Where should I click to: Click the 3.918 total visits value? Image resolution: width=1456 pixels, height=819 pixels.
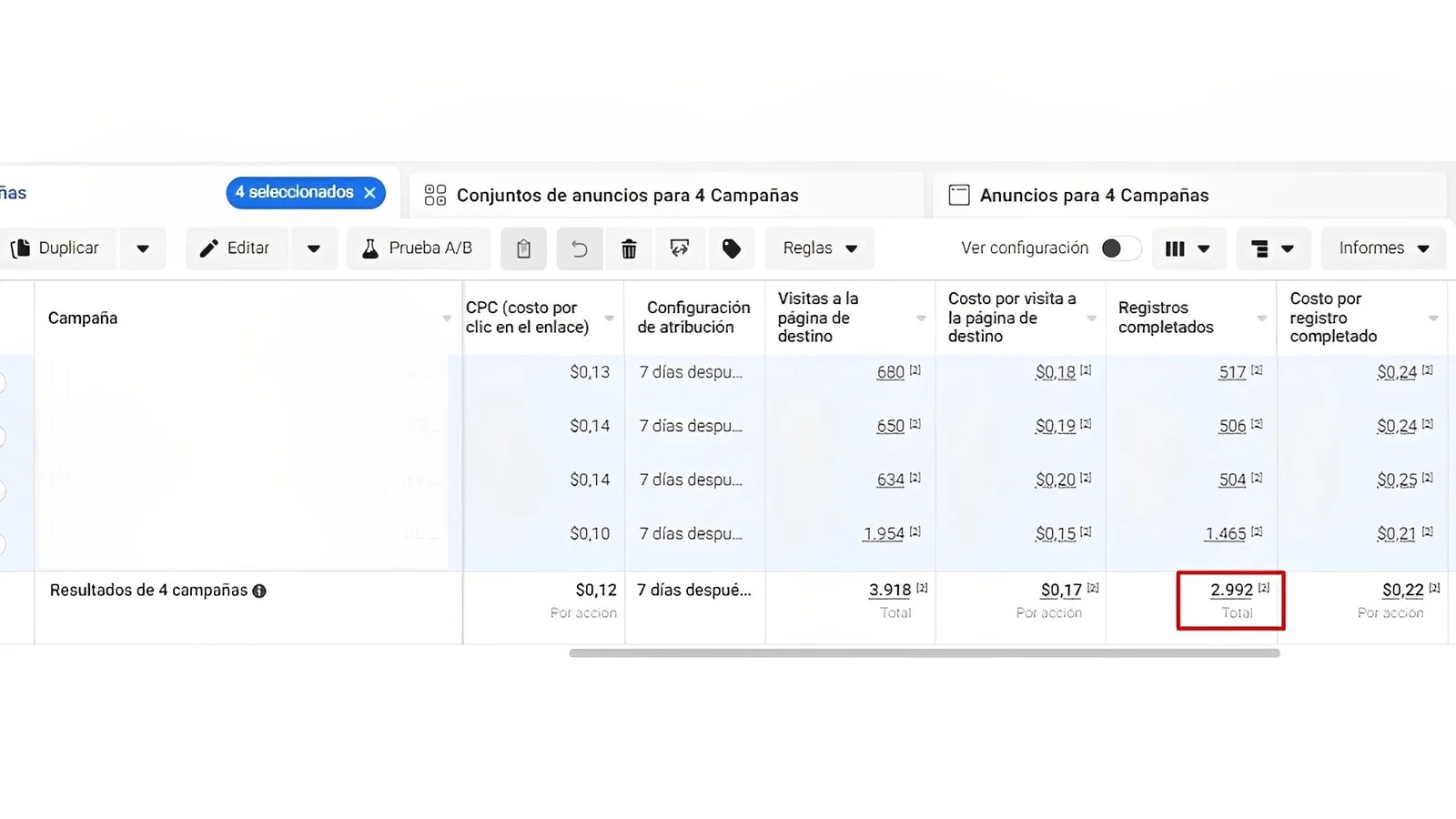(x=890, y=590)
